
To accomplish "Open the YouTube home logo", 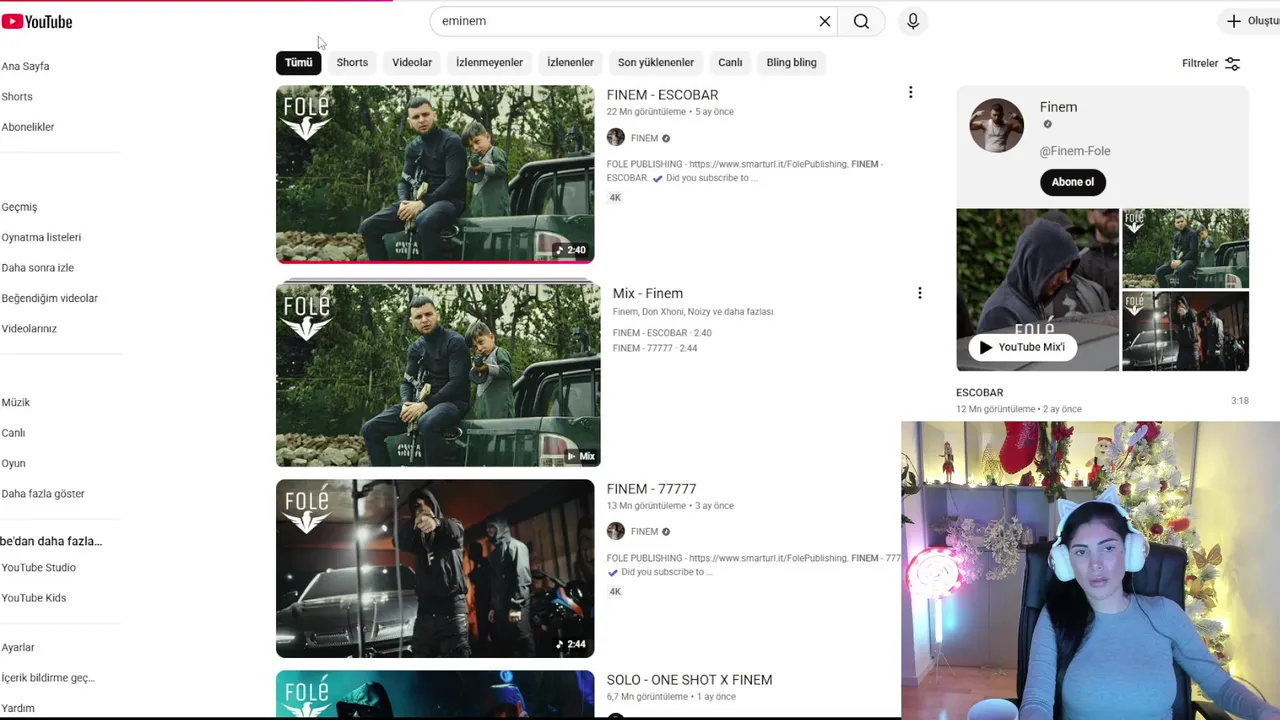I will (37, 21).
